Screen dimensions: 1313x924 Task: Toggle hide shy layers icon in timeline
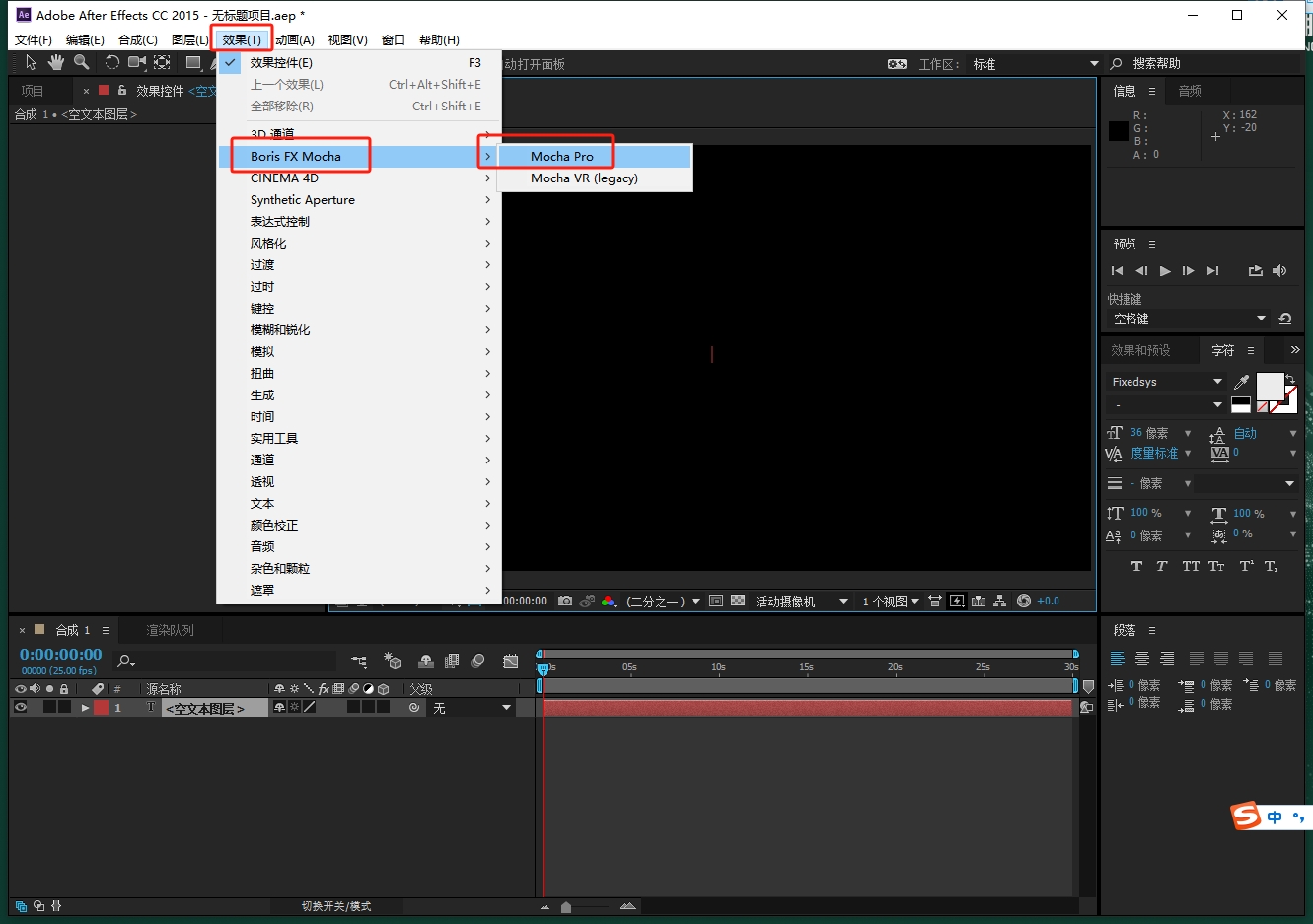click(426, 661)
